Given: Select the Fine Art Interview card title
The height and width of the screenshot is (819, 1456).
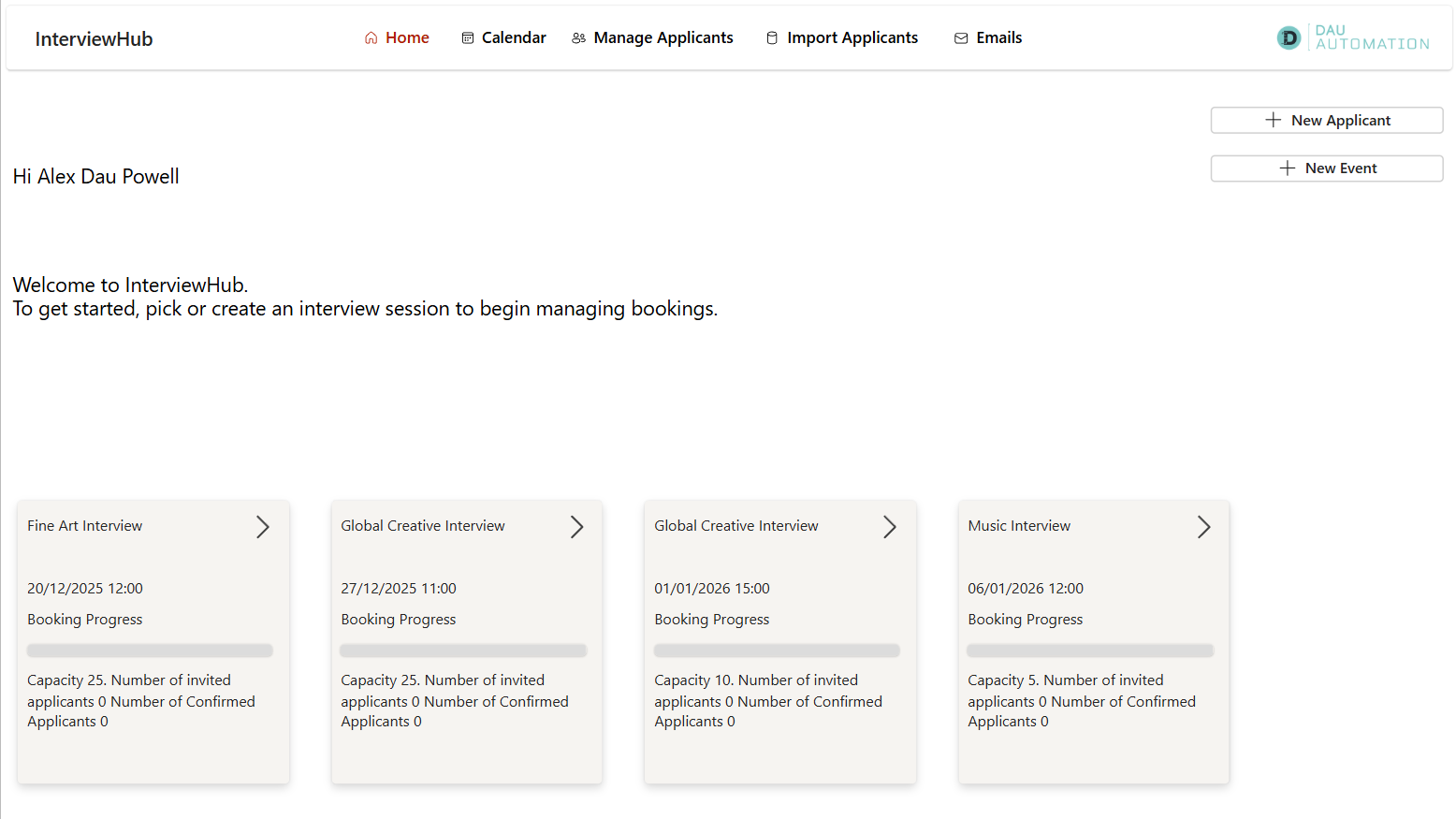Looking at the screenshot, I should [x=85, y=526].
